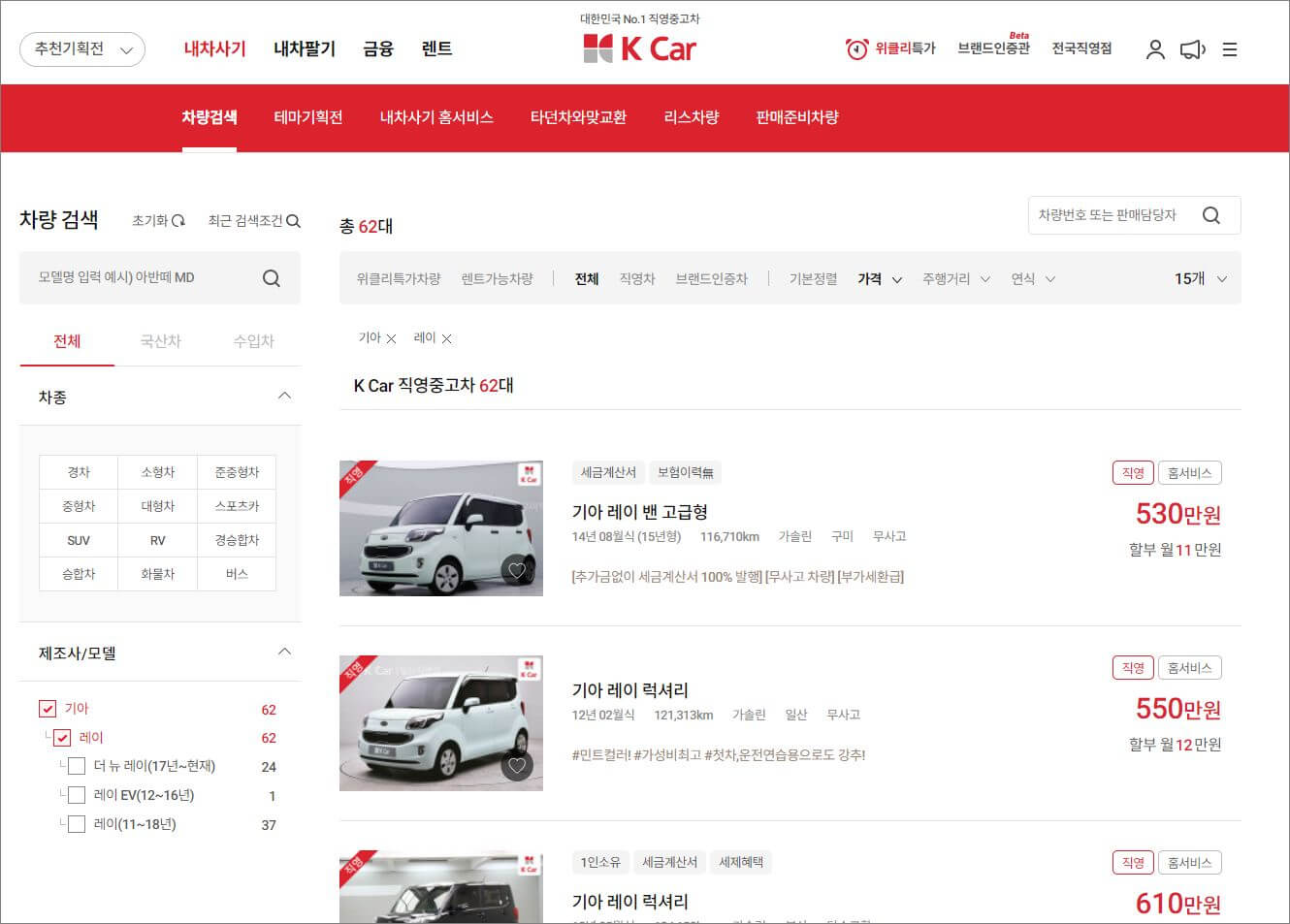The width and height of the screenshot is (1290, 924).
Task: Open the 렌트 menu
Action: coord(437,48)
